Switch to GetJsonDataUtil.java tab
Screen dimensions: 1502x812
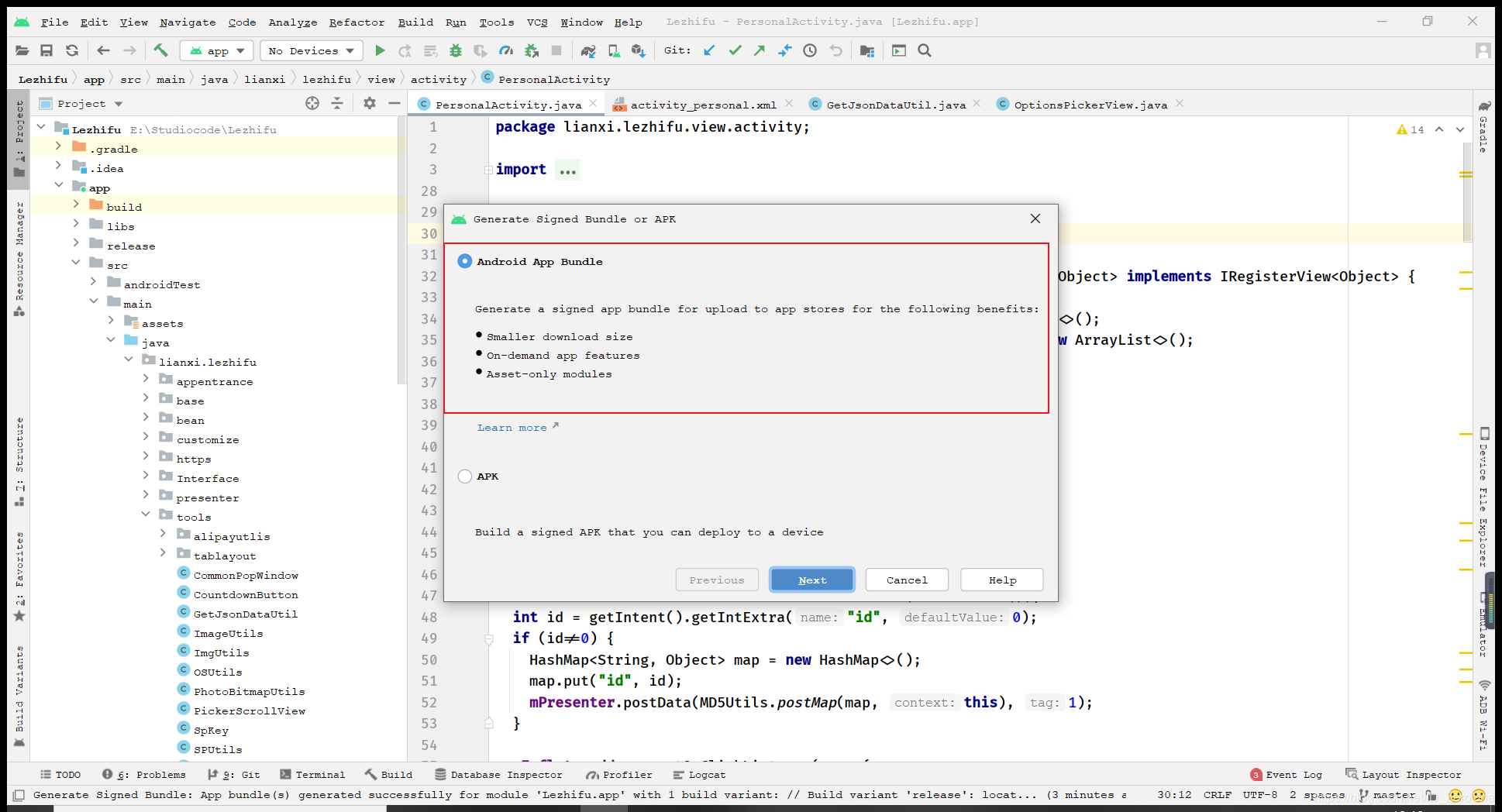click(896, 105)
